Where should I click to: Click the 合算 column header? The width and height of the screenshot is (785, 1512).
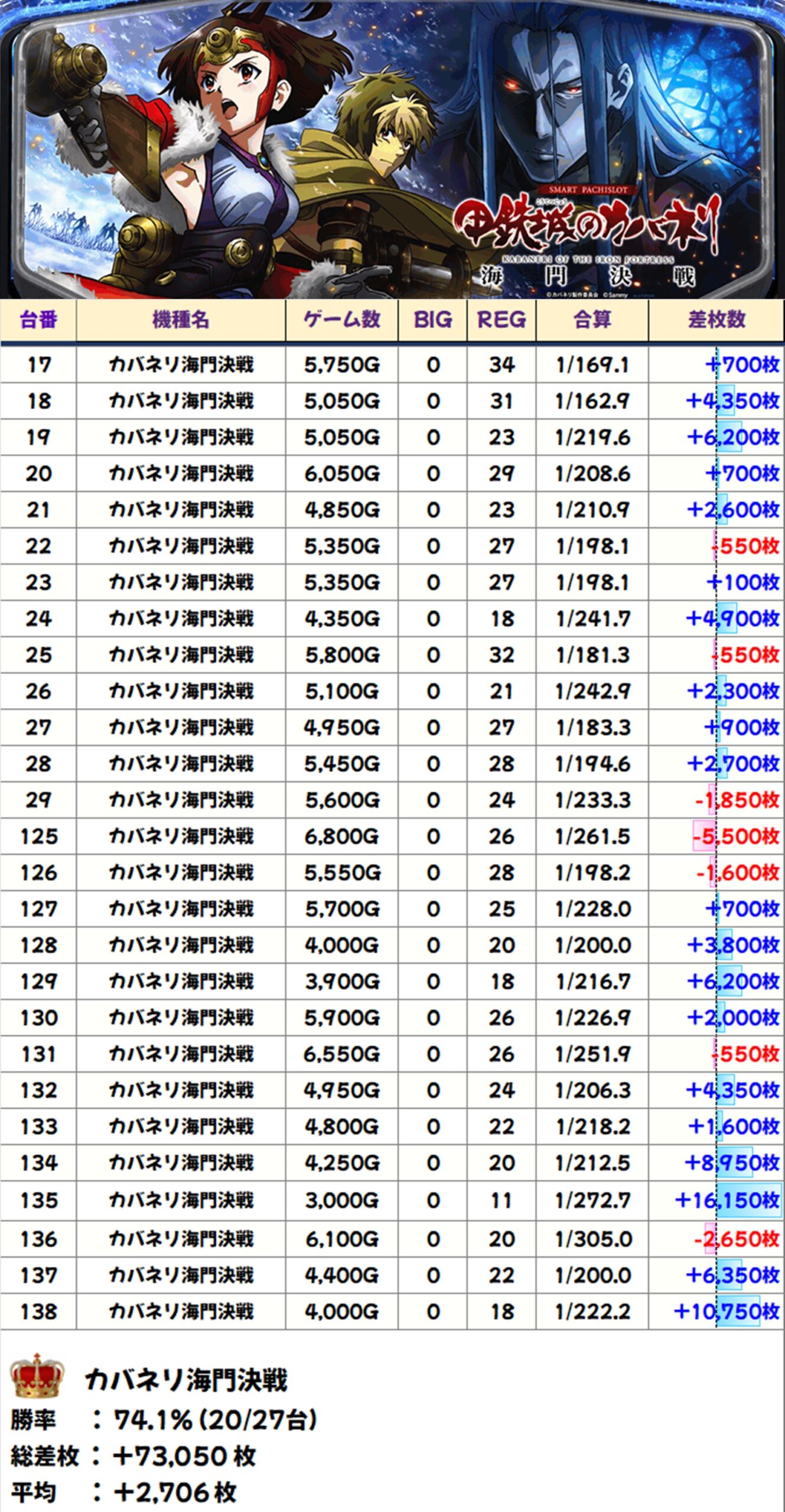[x=592, y=320]
